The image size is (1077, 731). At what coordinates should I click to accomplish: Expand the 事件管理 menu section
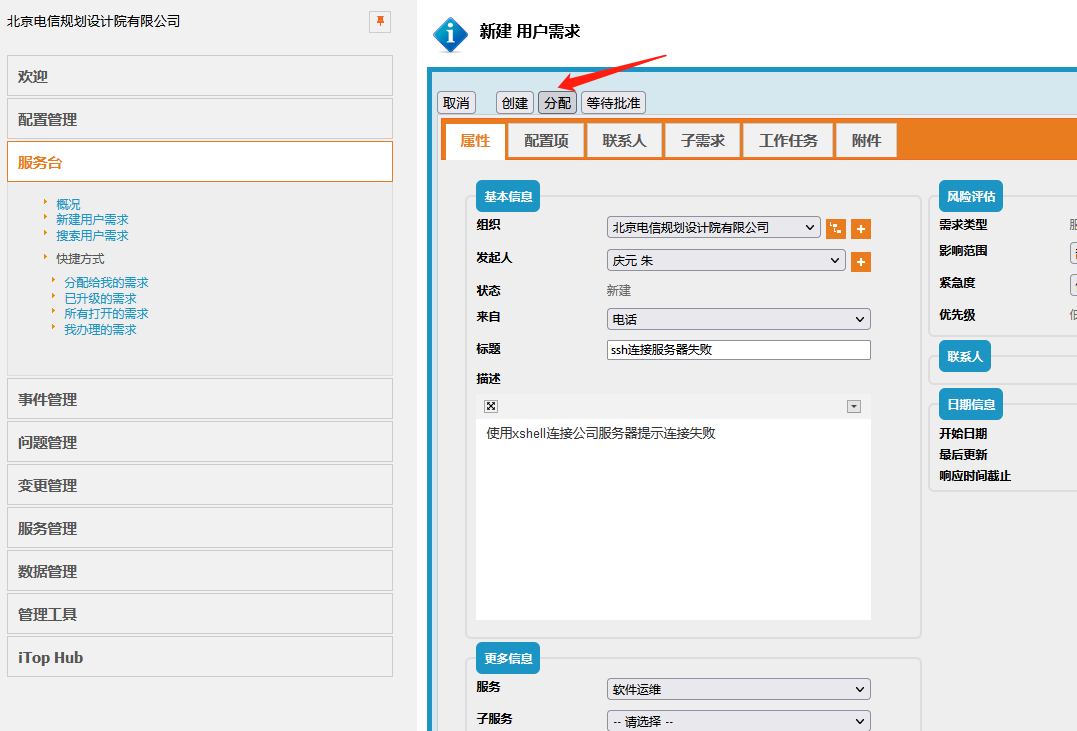click(200, 399)
